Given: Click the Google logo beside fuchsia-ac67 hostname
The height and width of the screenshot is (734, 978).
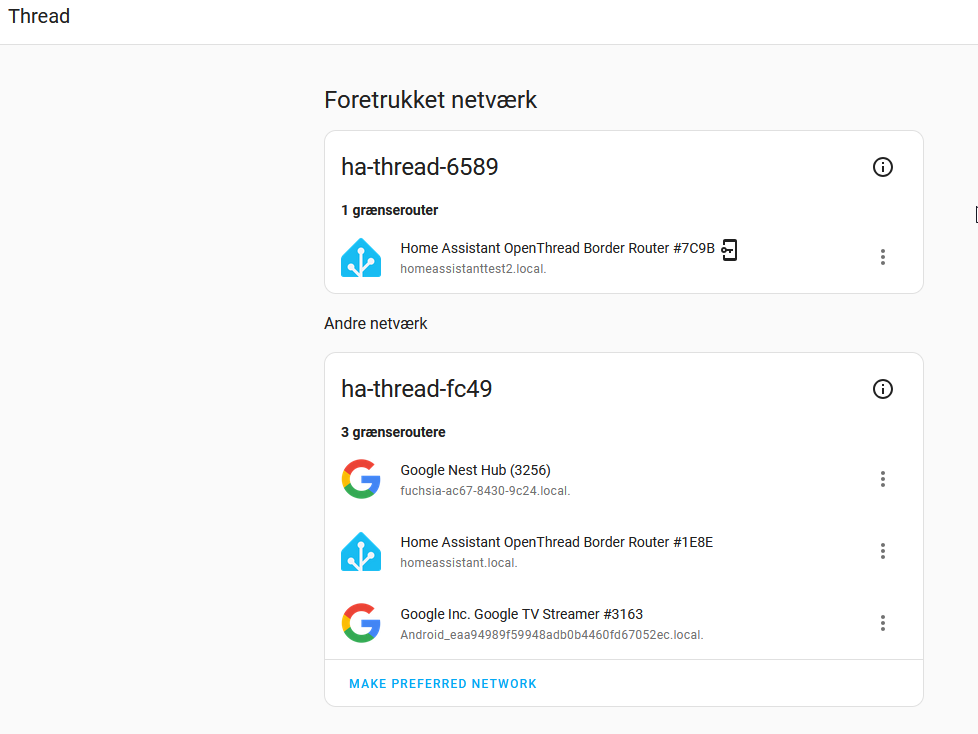Looking at the screenshot, I should click(360, 479).
